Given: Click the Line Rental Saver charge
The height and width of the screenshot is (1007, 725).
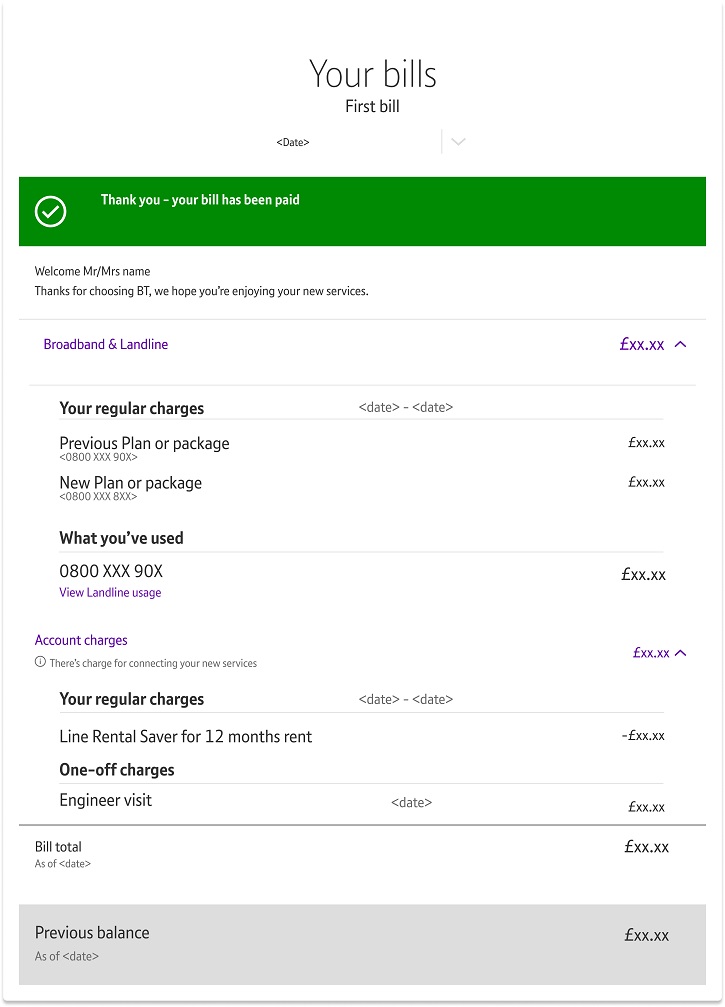Looking at the screenshot, I should coord(185,736).
